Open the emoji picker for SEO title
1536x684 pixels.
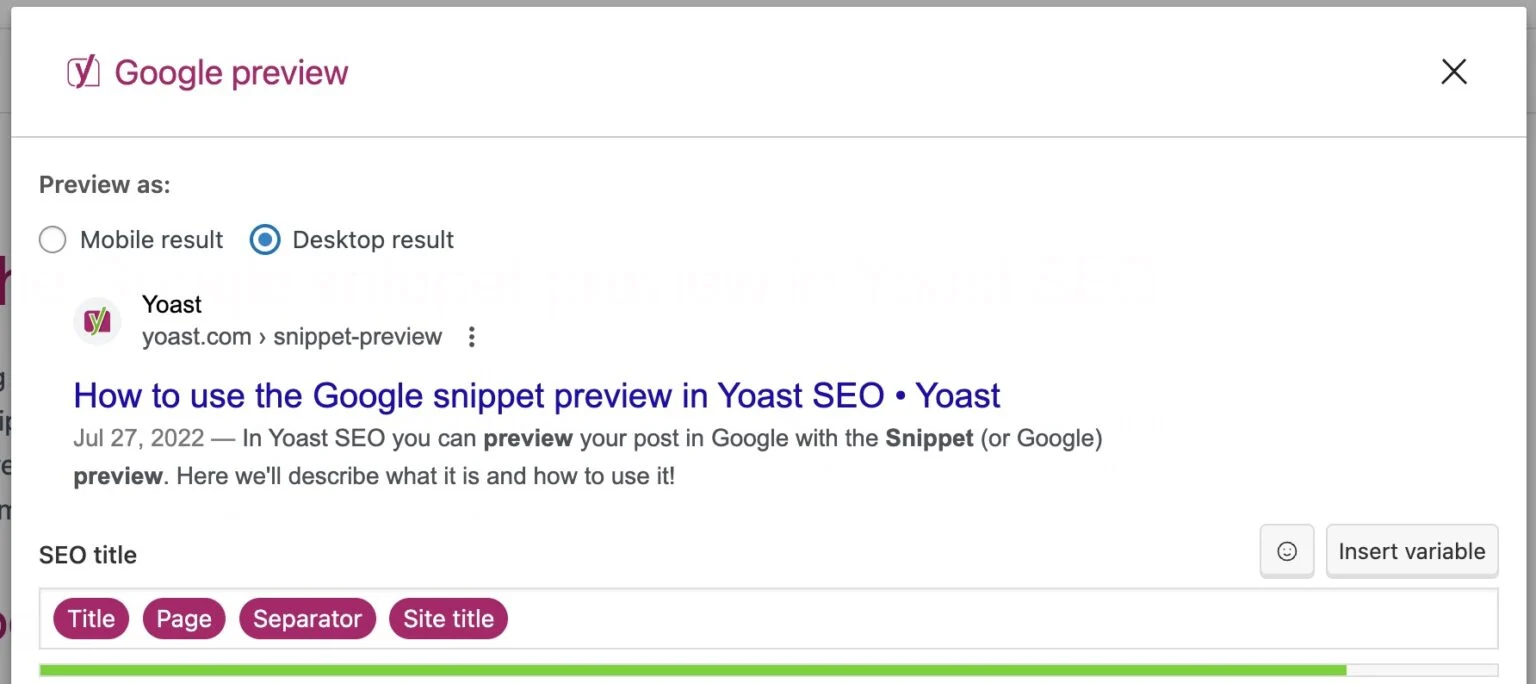(x=1287, y=551)
